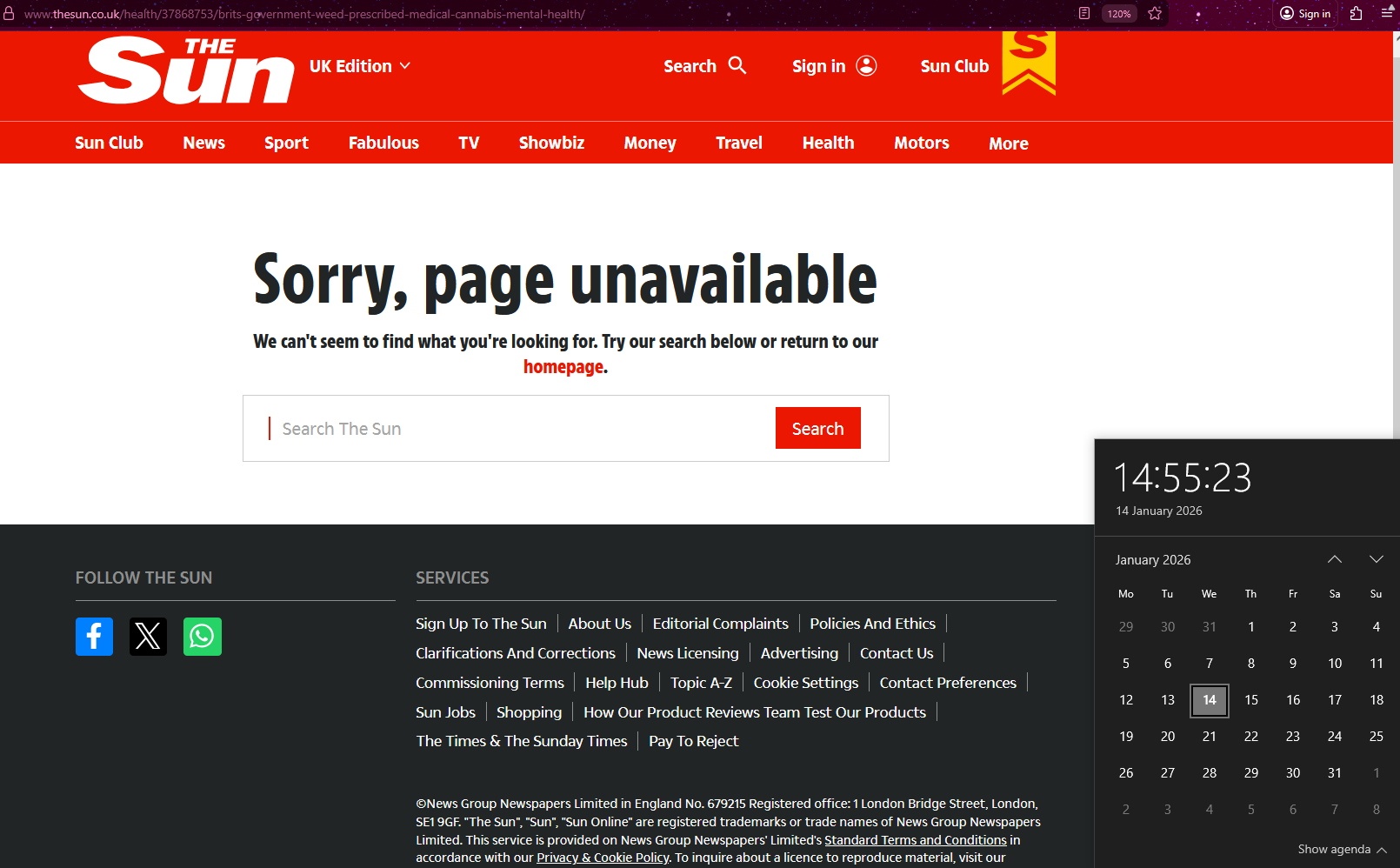The image size is (1400, 868).
Task: Open the Showbiz section
Action: pyautogui.click(x=551, y=143)
